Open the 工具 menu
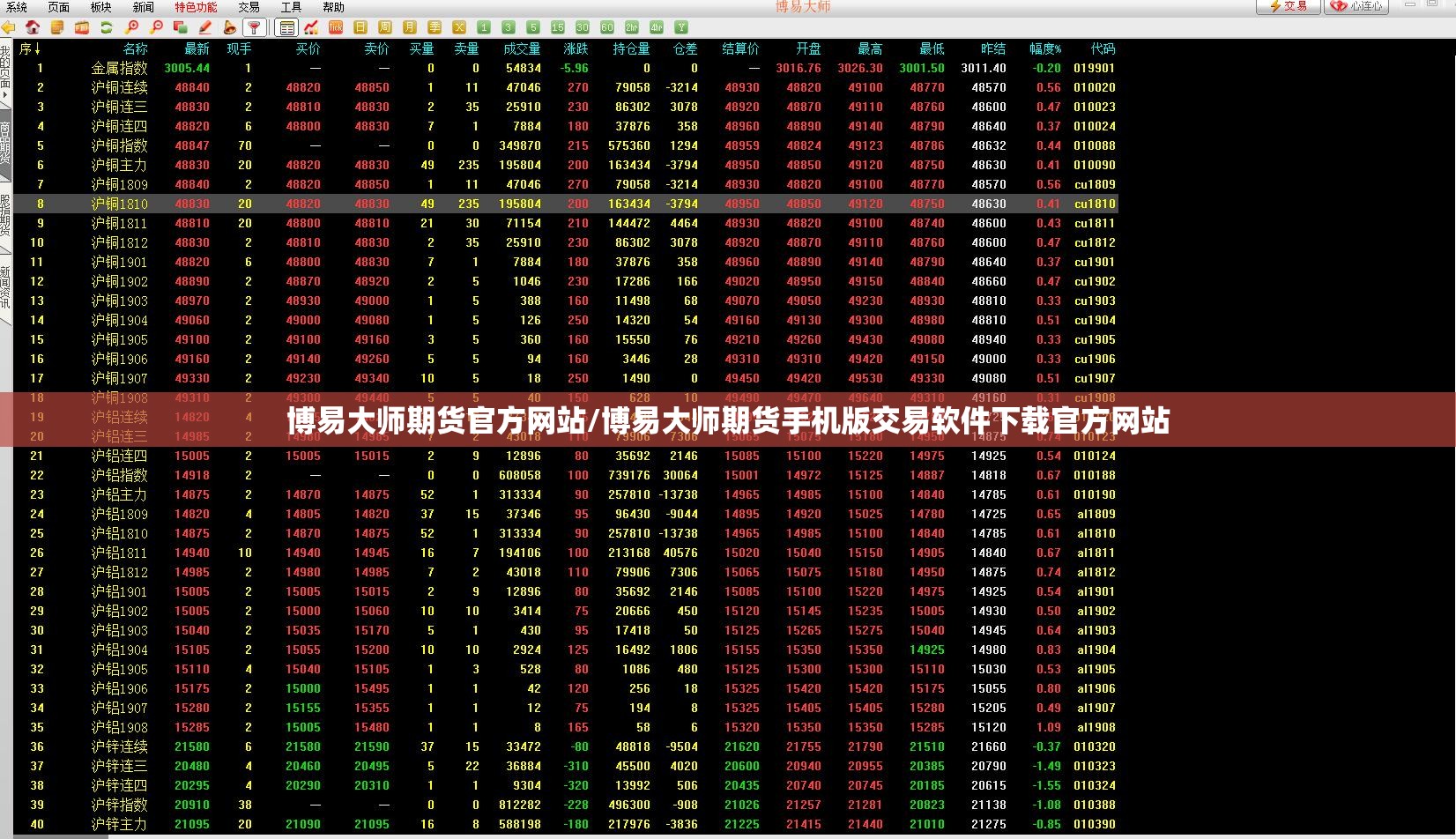This screenshot has width=1456, height=839. coord(291,7)
